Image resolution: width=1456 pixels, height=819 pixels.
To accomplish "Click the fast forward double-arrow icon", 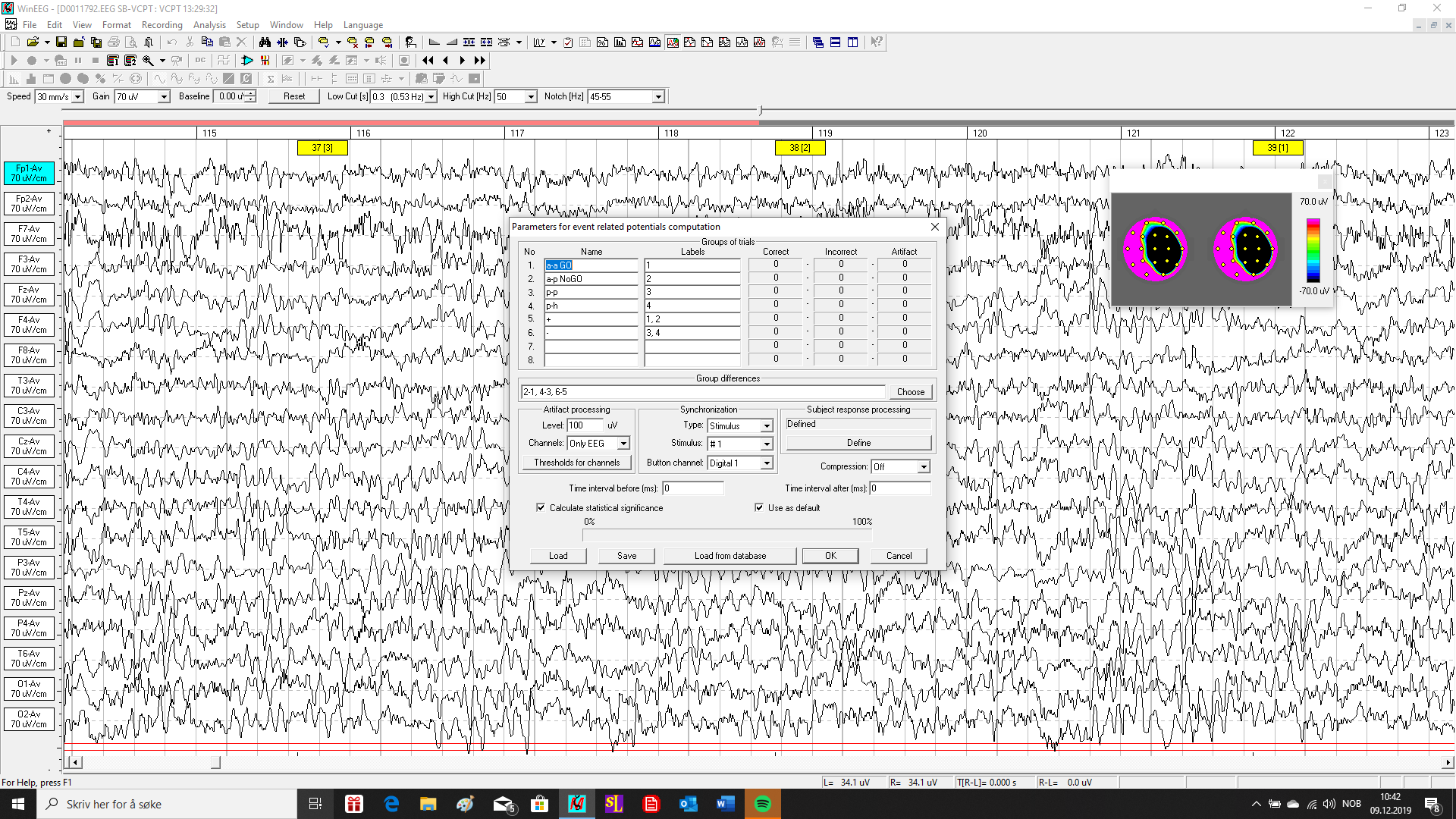I will 479,61.
